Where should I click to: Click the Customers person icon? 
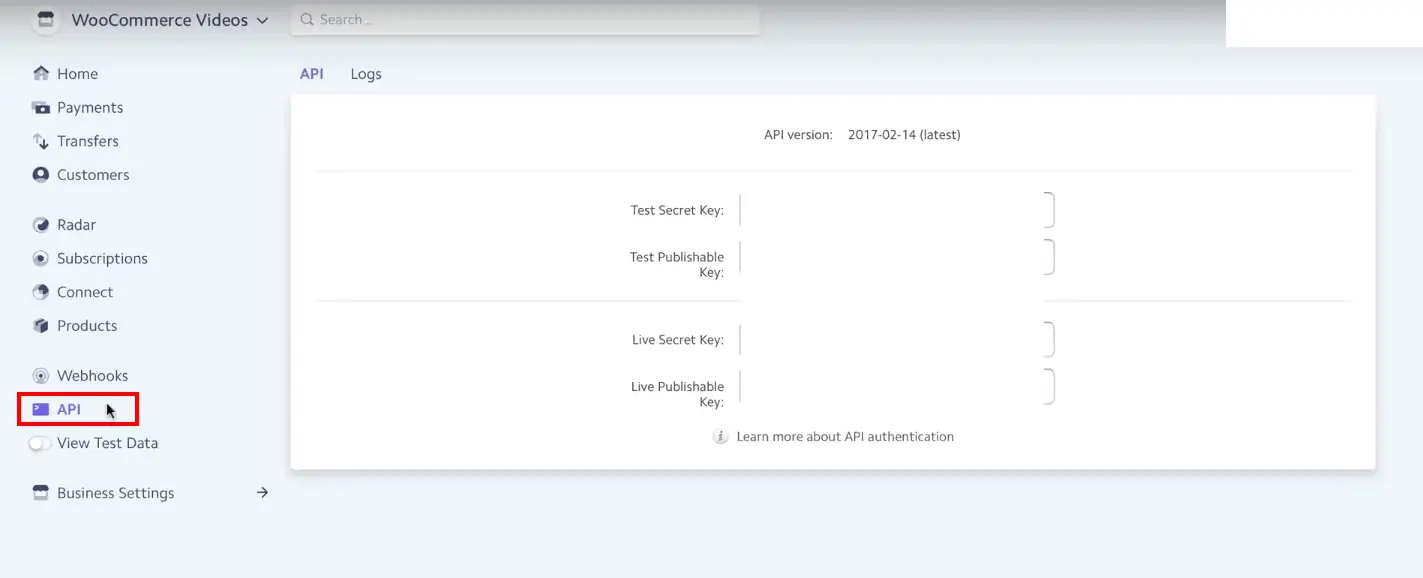(41, 174)
